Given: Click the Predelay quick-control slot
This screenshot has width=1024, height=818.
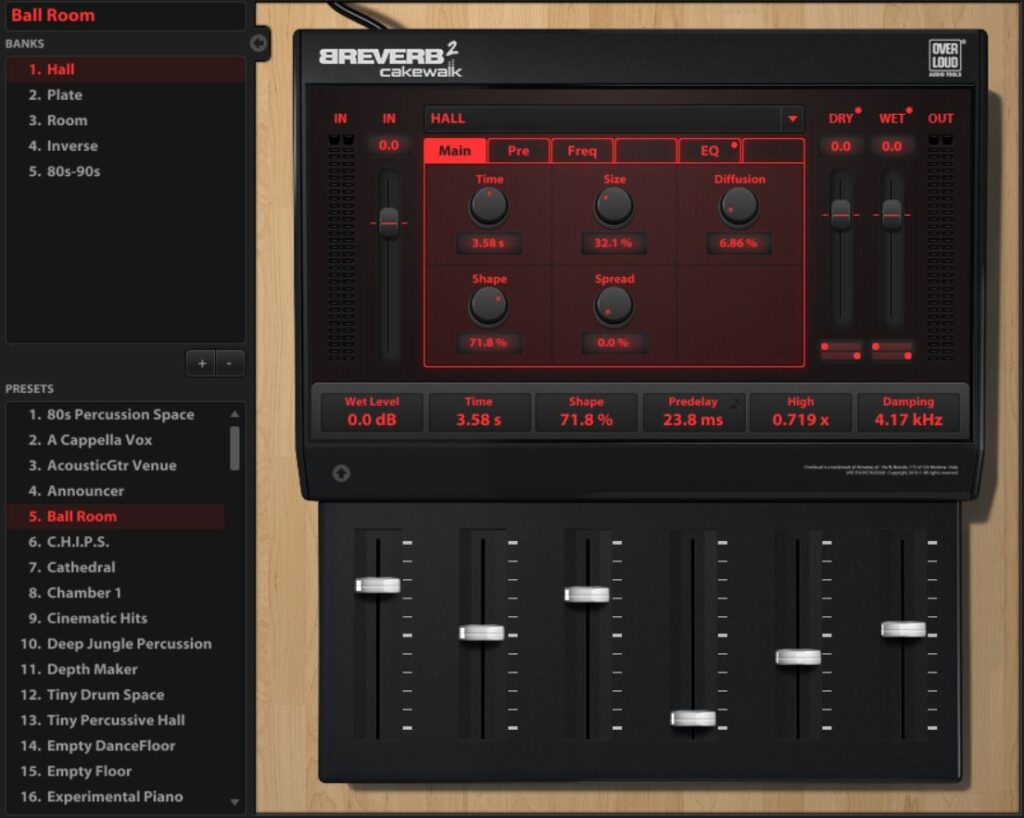Looking at the screenshot, I should click(x=693, y=412).
